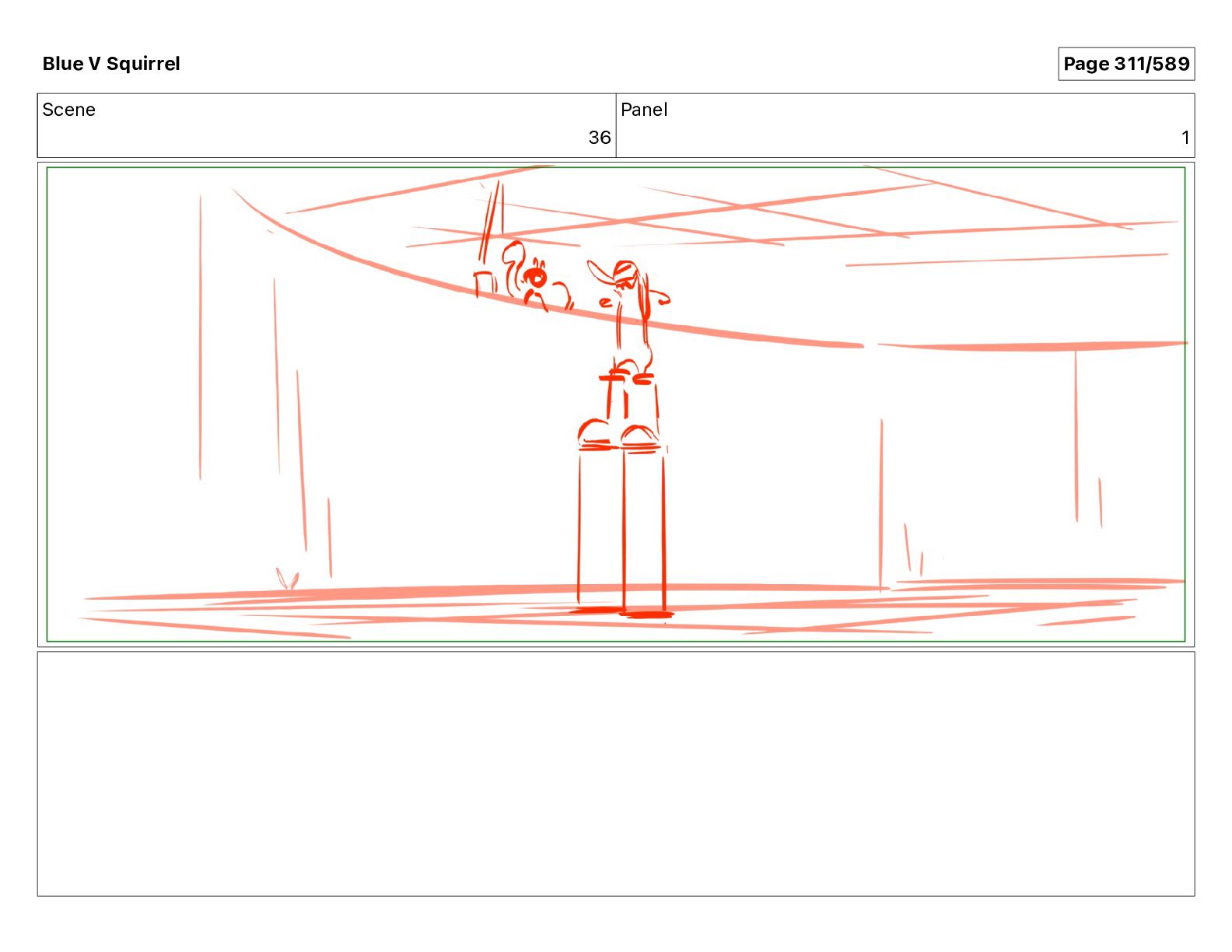The width and height of the screenshot is (1232, 952).
Task: Click the scene number '36'
Action: pos(600,138)
